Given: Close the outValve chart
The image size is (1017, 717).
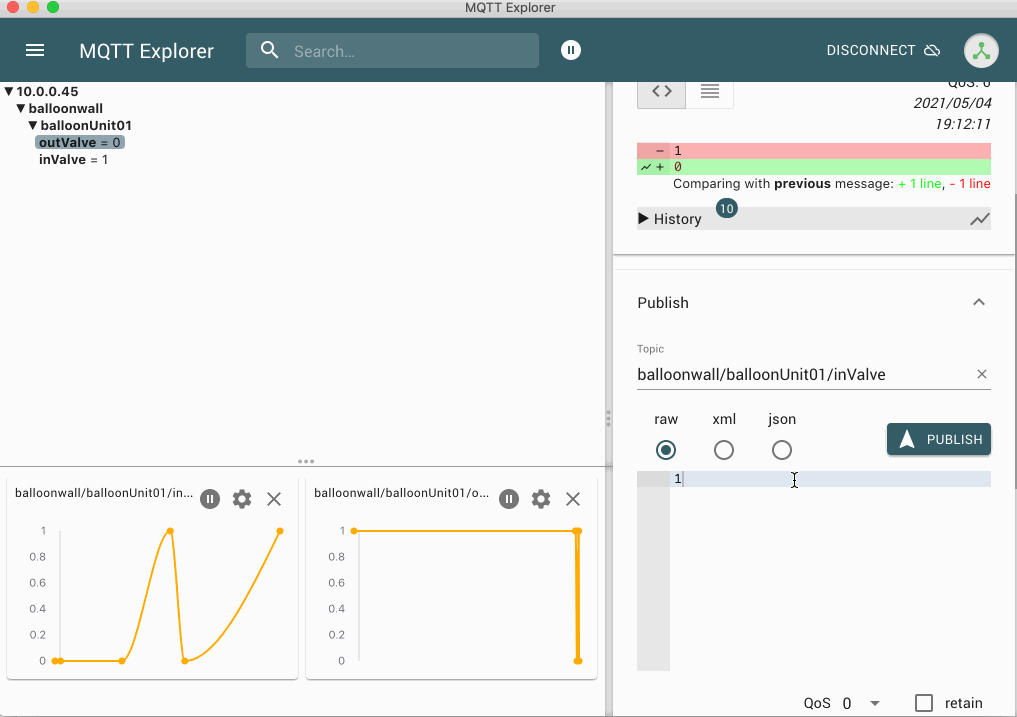Looking at the screenshot, I should coord(573,499).
